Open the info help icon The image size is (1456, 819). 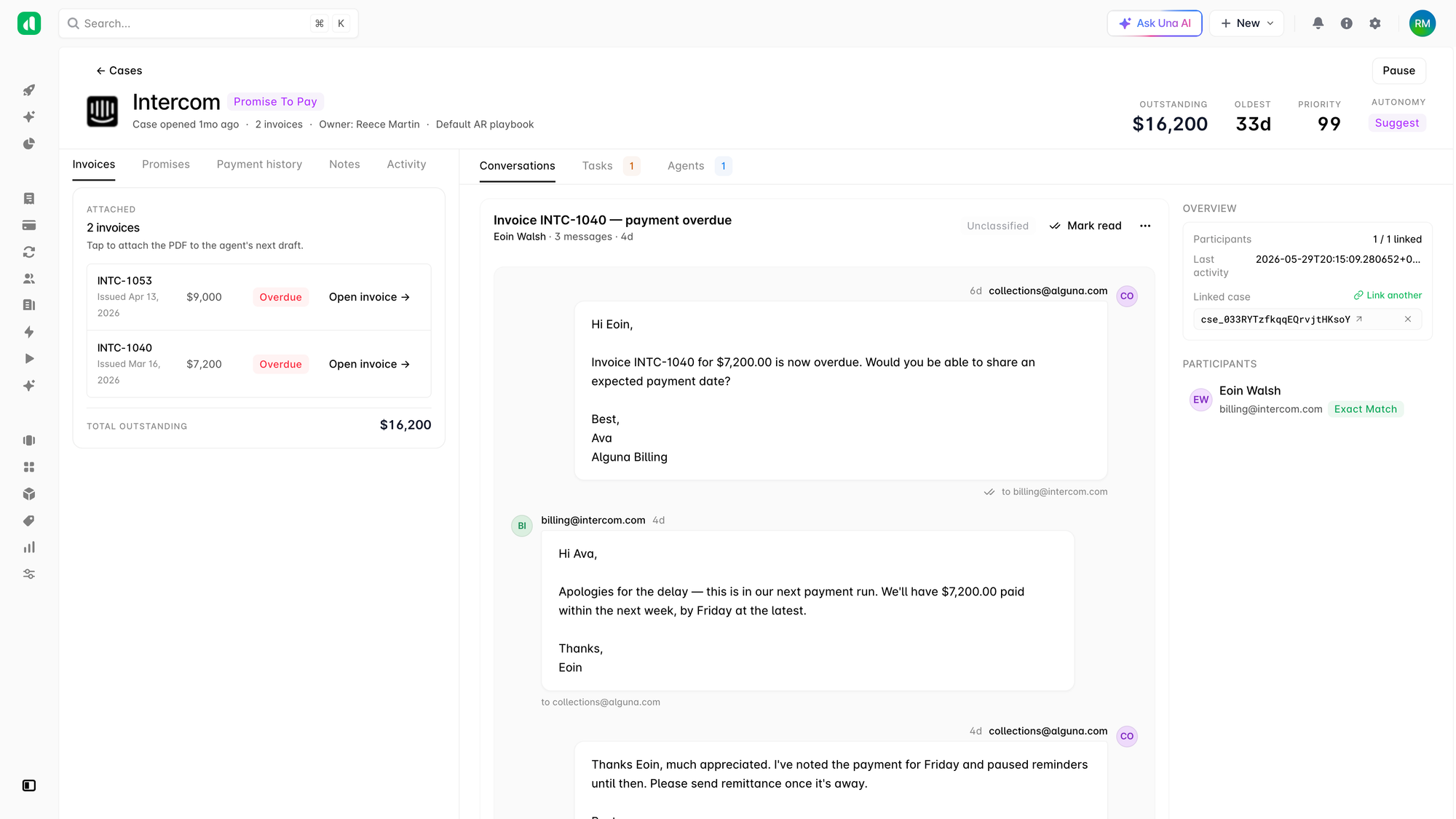click(1347, 23)
